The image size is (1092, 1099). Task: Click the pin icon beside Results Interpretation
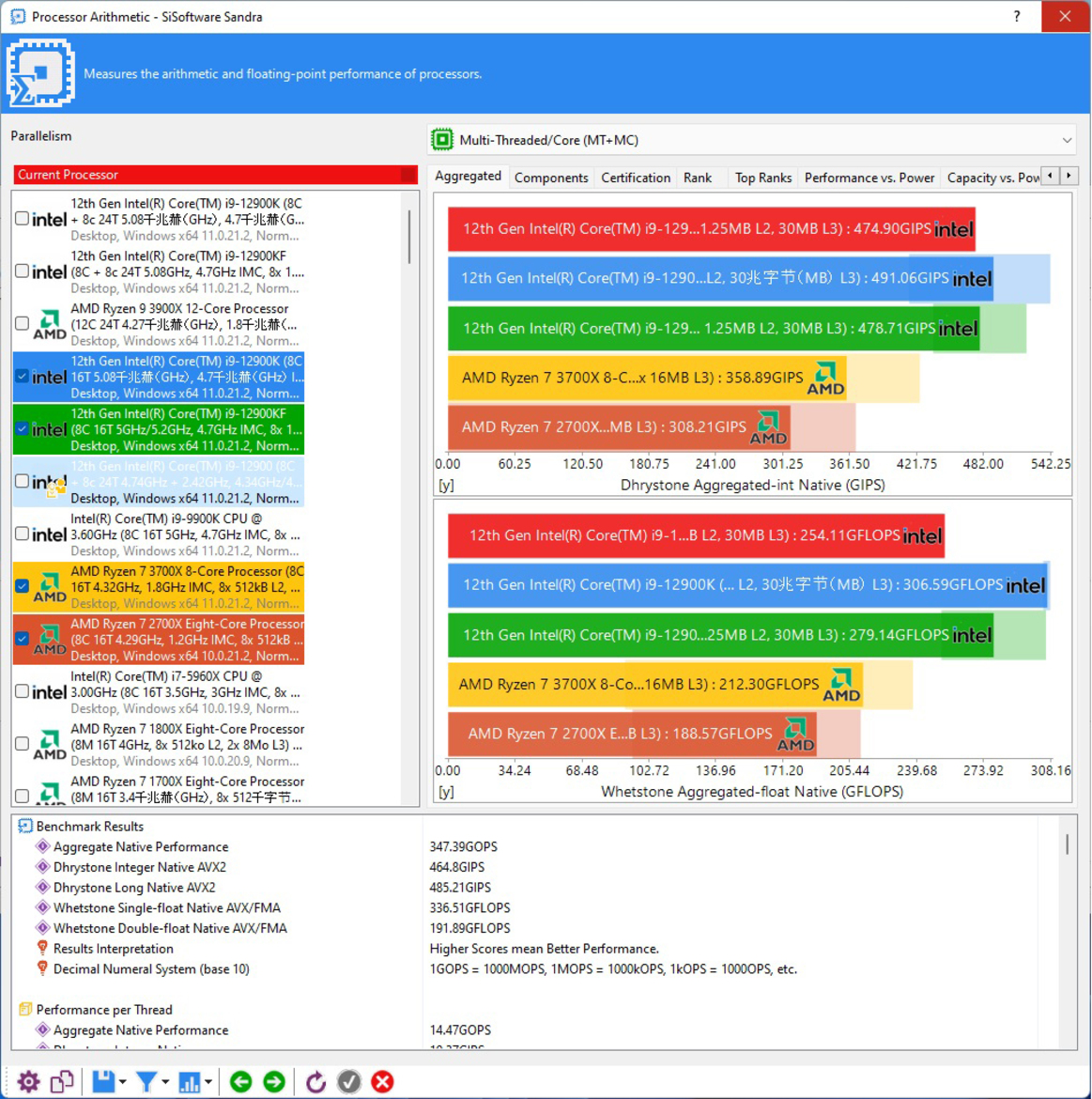pyautogui.click(x=43, y=948)
